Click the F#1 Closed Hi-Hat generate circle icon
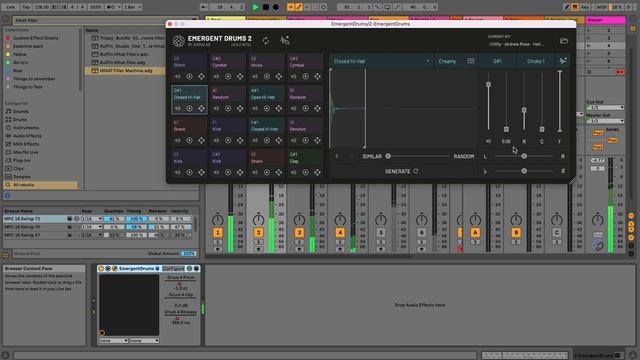The height and width of the screenshot is (360, 640). (x=267, y=140)
